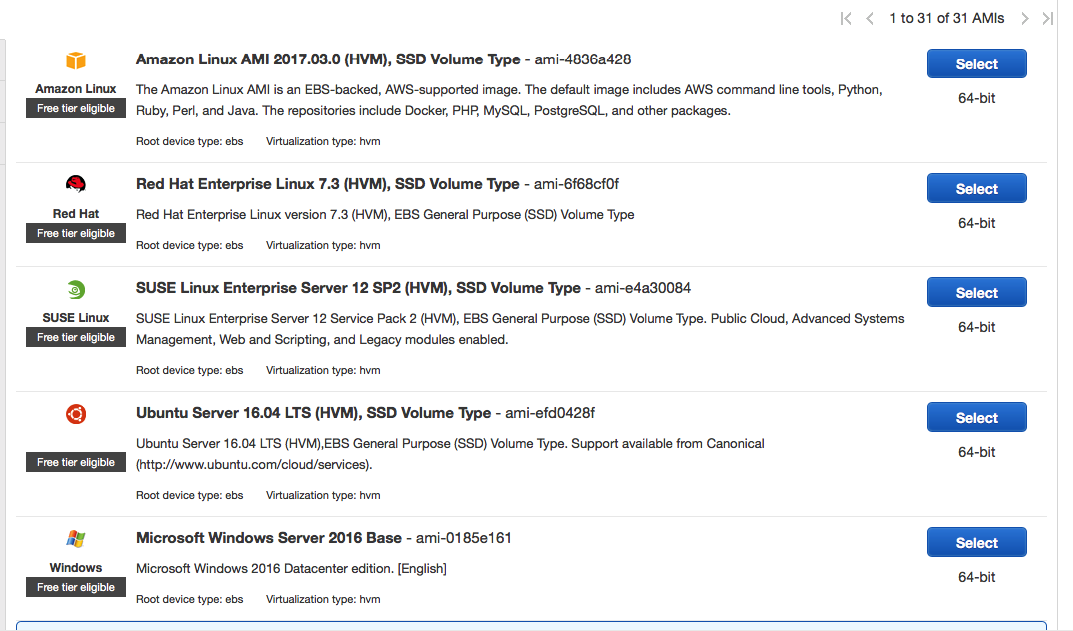Click the ami-4836a428 ID text
The width and height of the screenshot is (1073, 631).
(x=582, y=60)
